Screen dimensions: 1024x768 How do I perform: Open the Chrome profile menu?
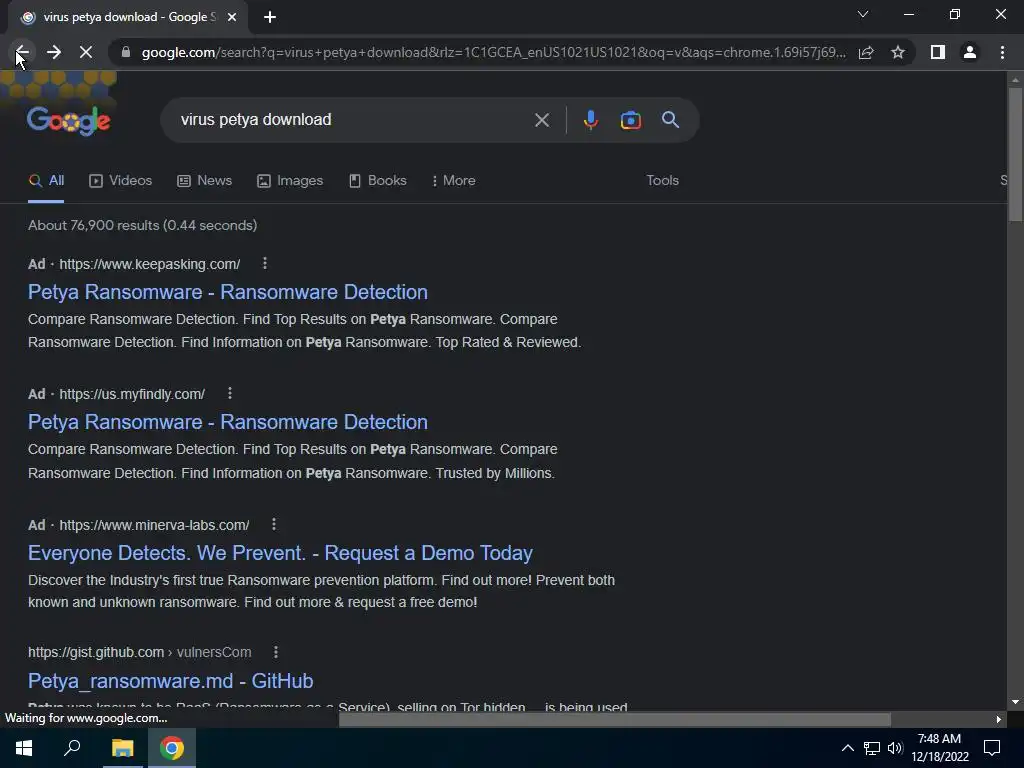pos(970,52)
